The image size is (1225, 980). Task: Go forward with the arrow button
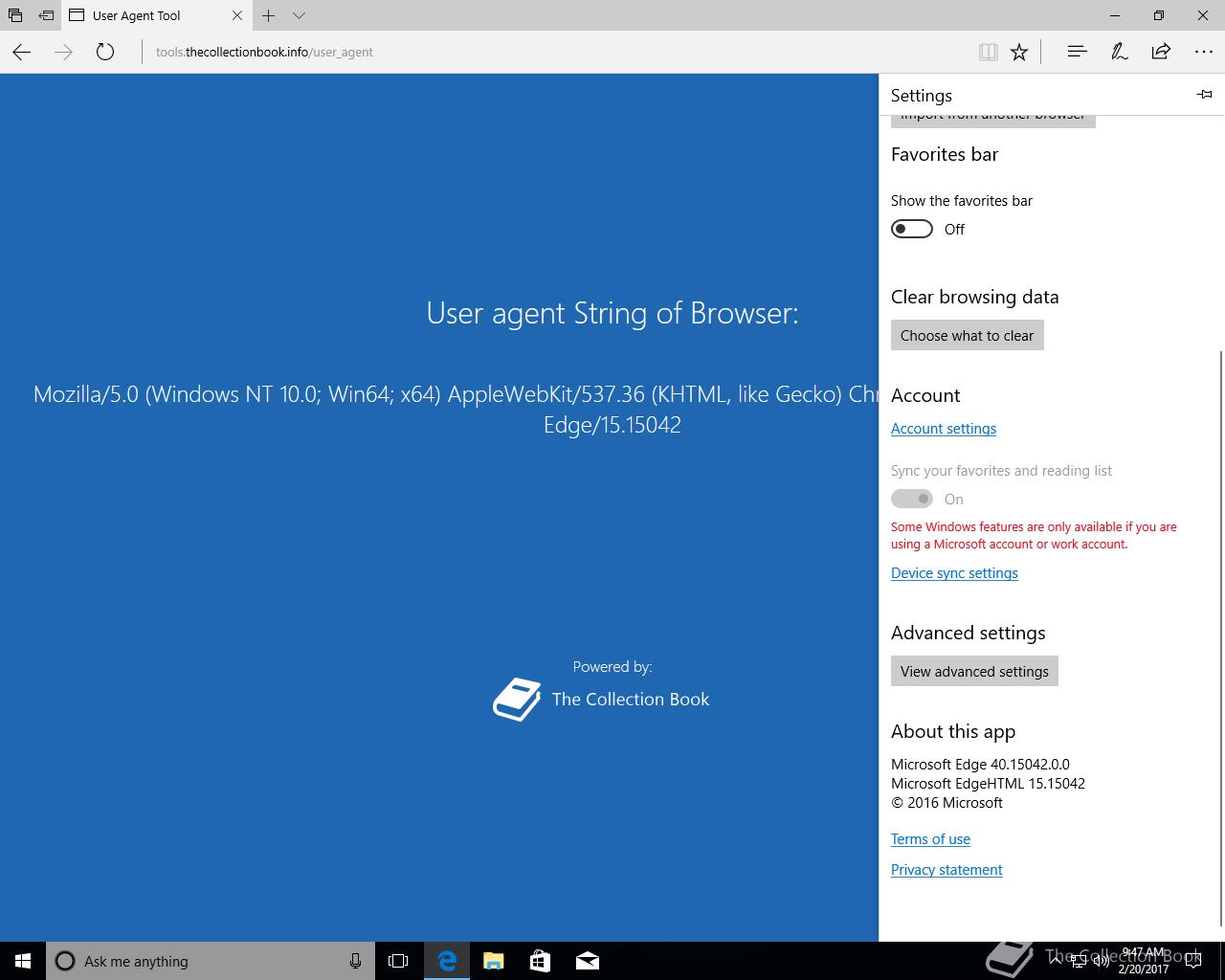click(x=64, y=53)
